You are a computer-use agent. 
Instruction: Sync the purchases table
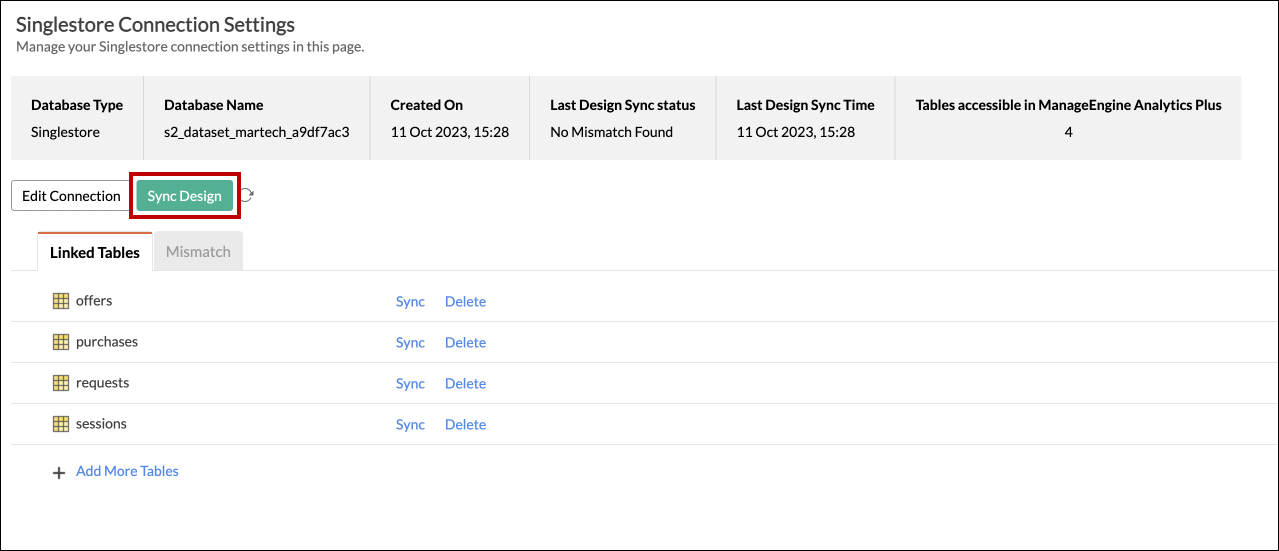coord(410,342)
